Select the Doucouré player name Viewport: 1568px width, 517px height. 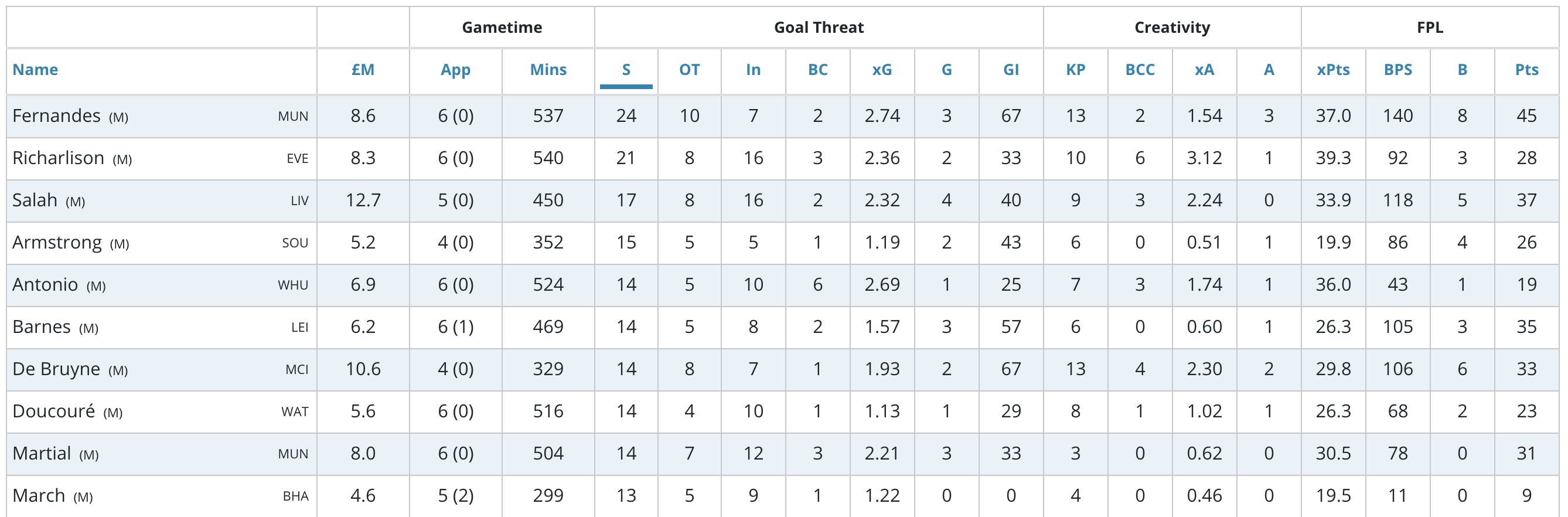coord(53,411)
